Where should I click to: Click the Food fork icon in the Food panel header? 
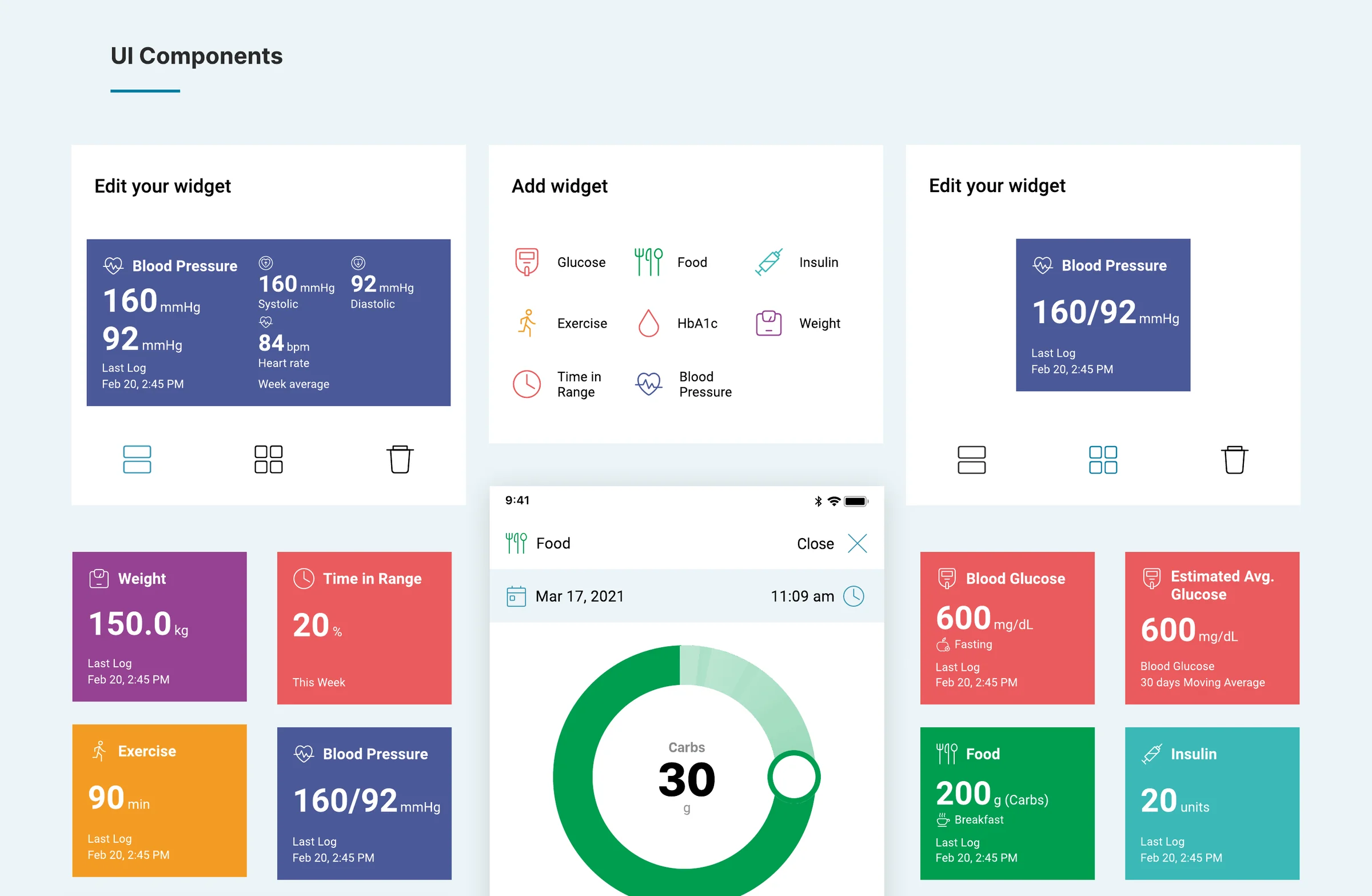pos(516,543)
